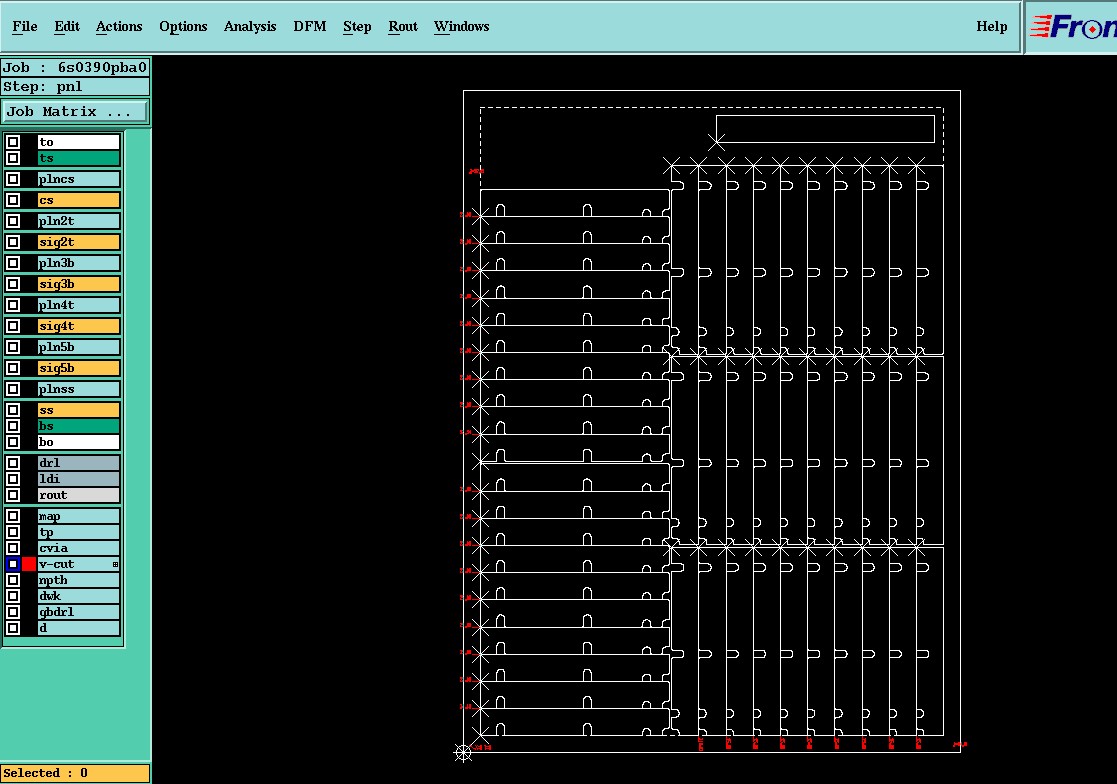Toggle the checkbox for layer dwk
This screenshot has height=784, width=1117.
point(13,596)
